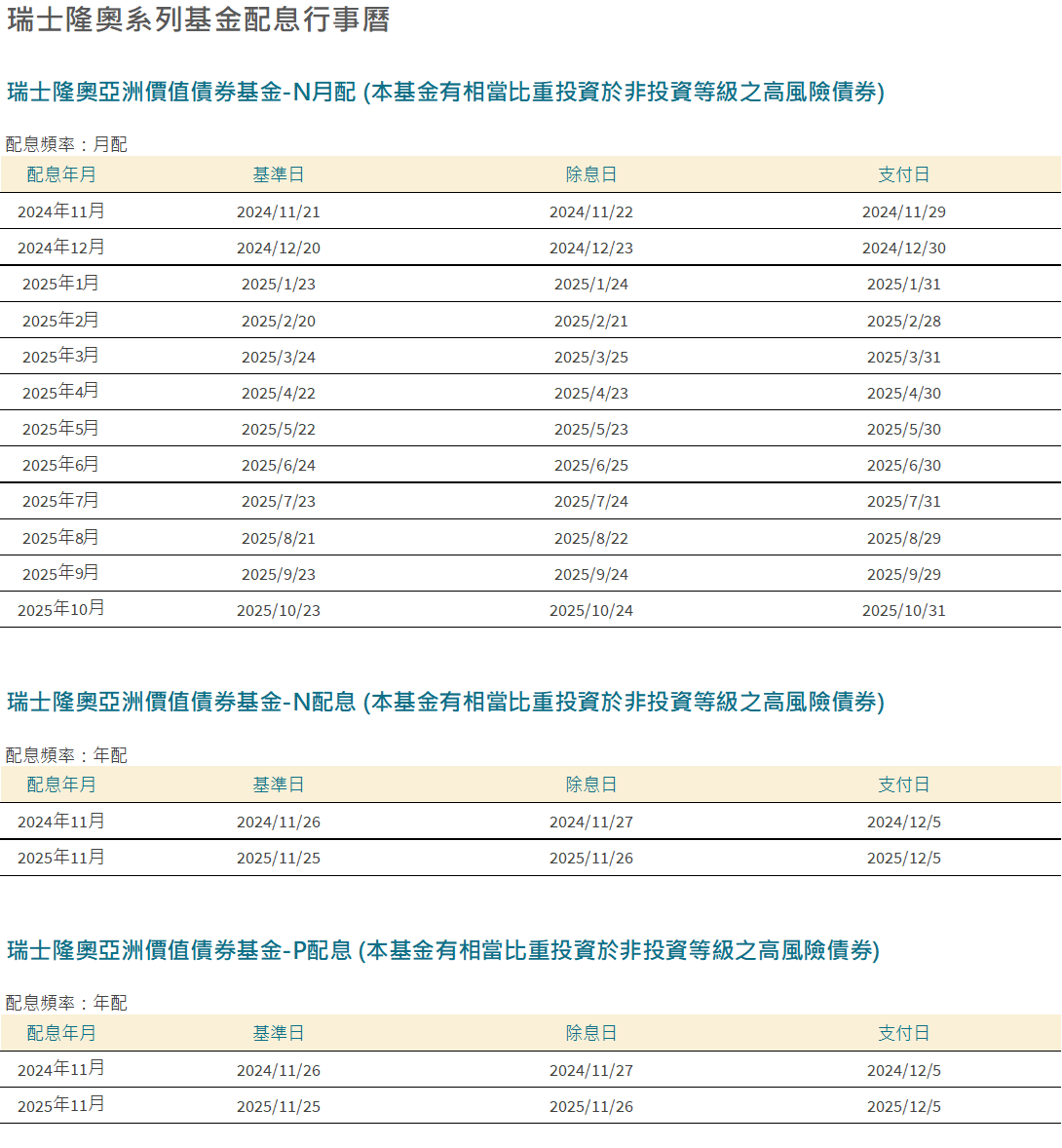Click 2024/11/26 in N配息 table
The image size is (1062, 1148).
[x=279, y=823]
